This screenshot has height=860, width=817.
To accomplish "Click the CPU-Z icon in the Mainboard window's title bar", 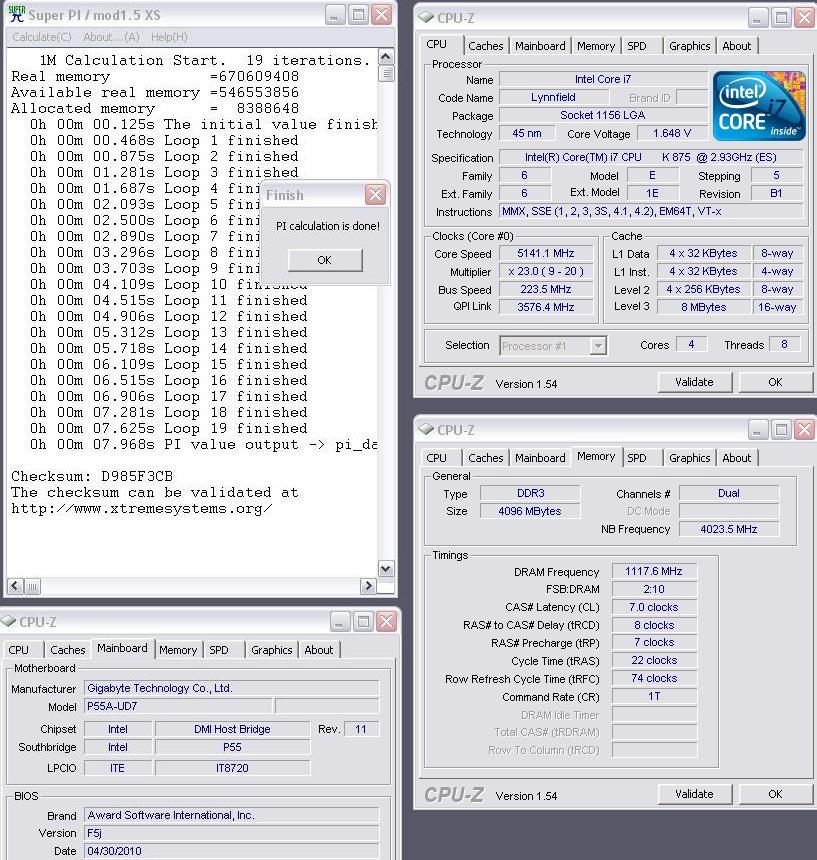I will pyautogui.click(x=8, y=621).
